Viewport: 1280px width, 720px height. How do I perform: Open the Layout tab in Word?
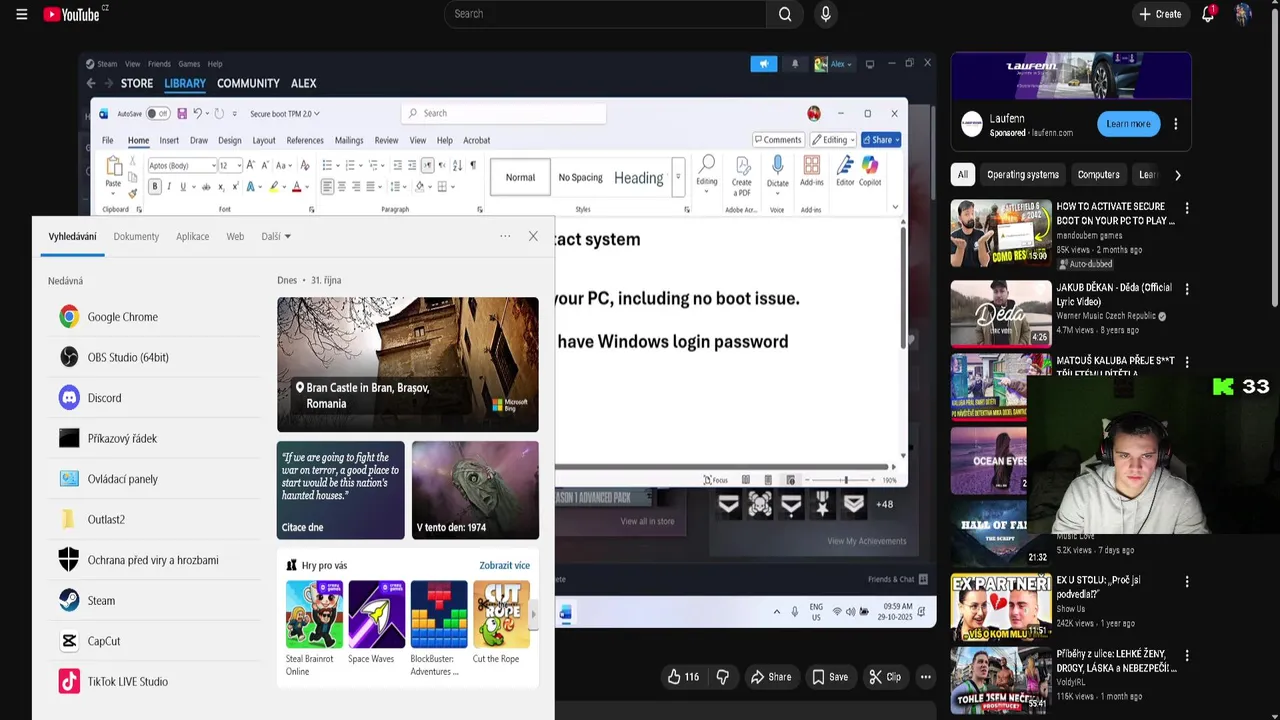(263, 140)
